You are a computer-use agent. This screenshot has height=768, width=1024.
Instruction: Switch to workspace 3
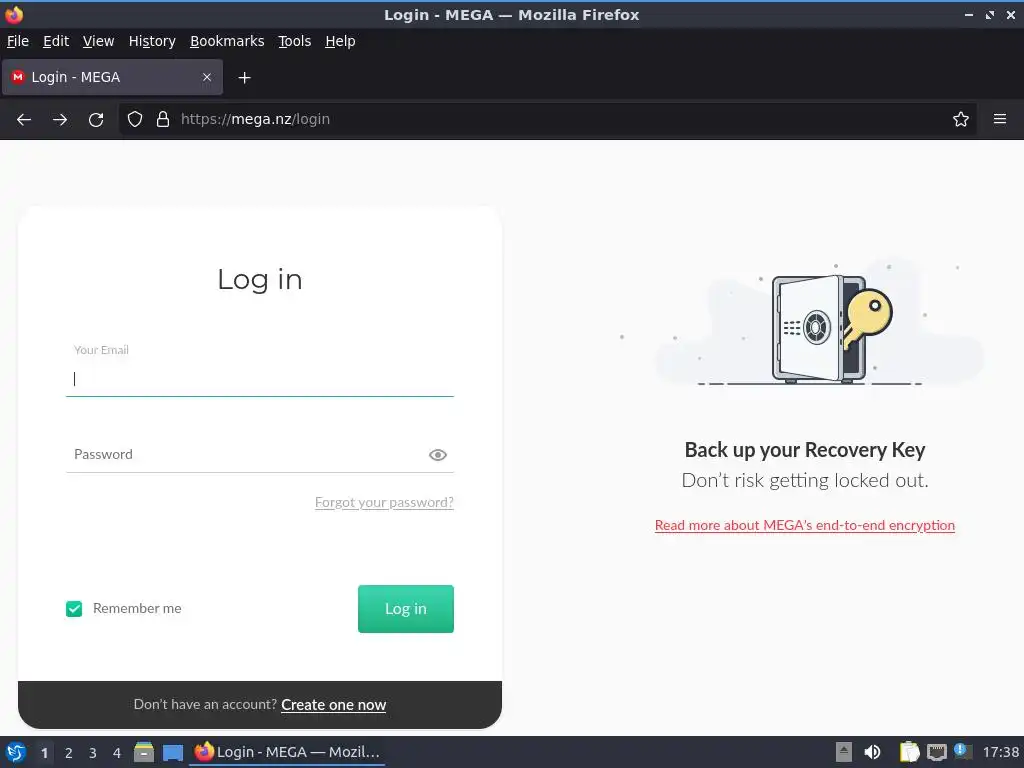[93, 753]
